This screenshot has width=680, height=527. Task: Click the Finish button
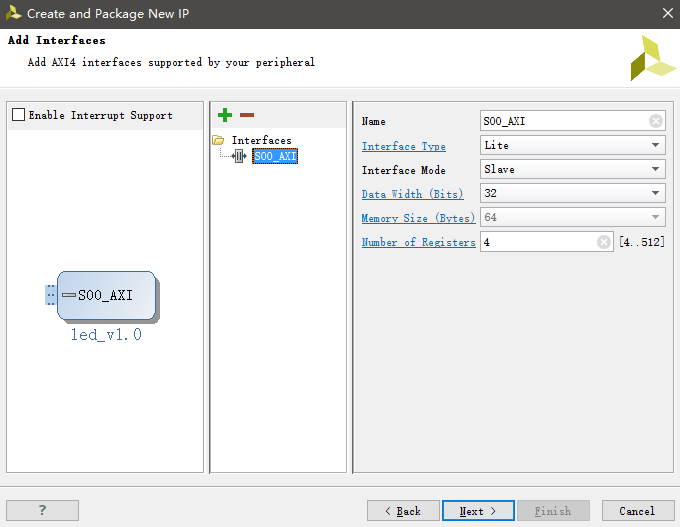(x=553, y=511)
